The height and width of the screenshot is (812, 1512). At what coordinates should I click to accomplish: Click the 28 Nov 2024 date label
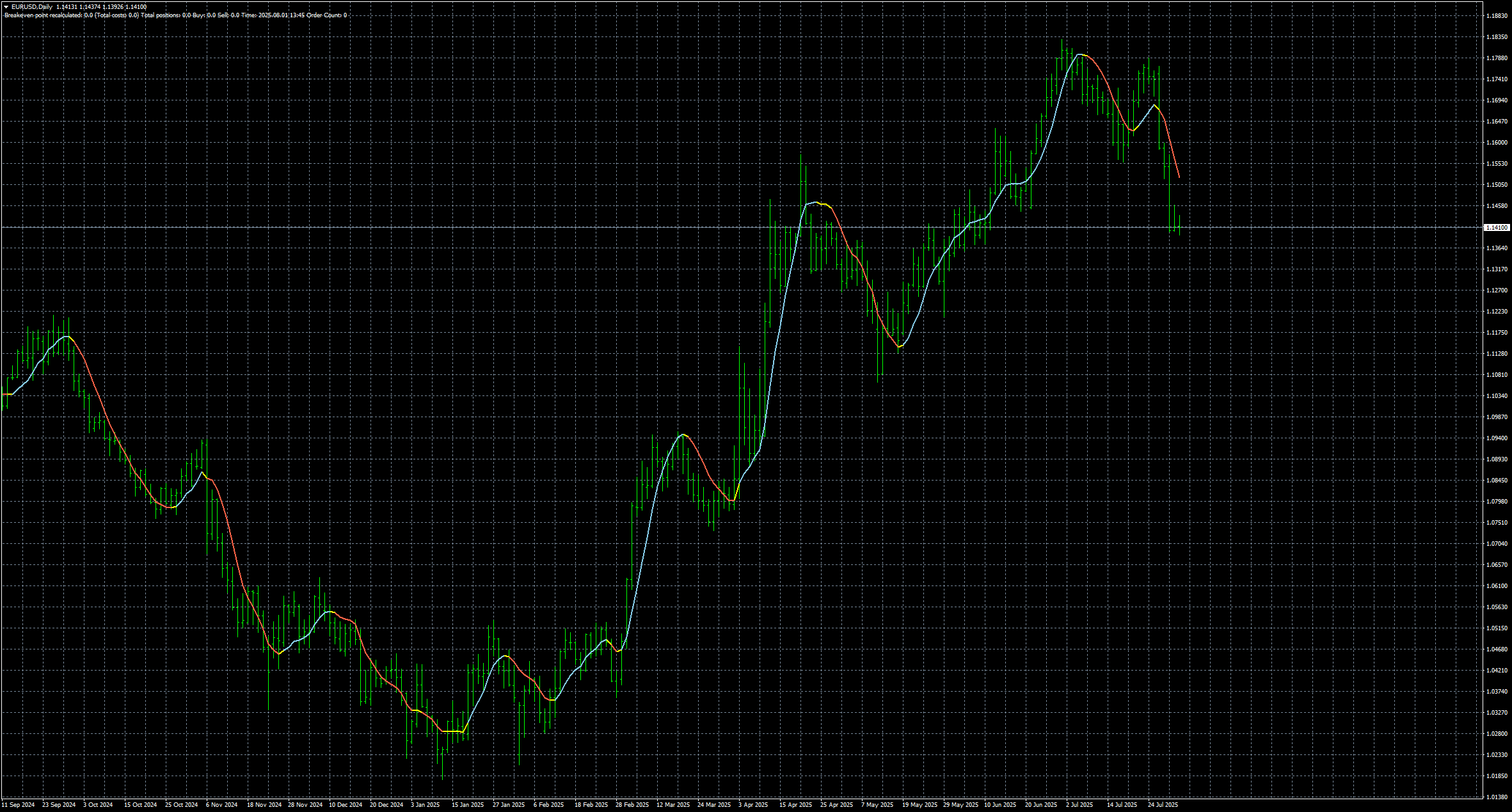pos(305,805)
